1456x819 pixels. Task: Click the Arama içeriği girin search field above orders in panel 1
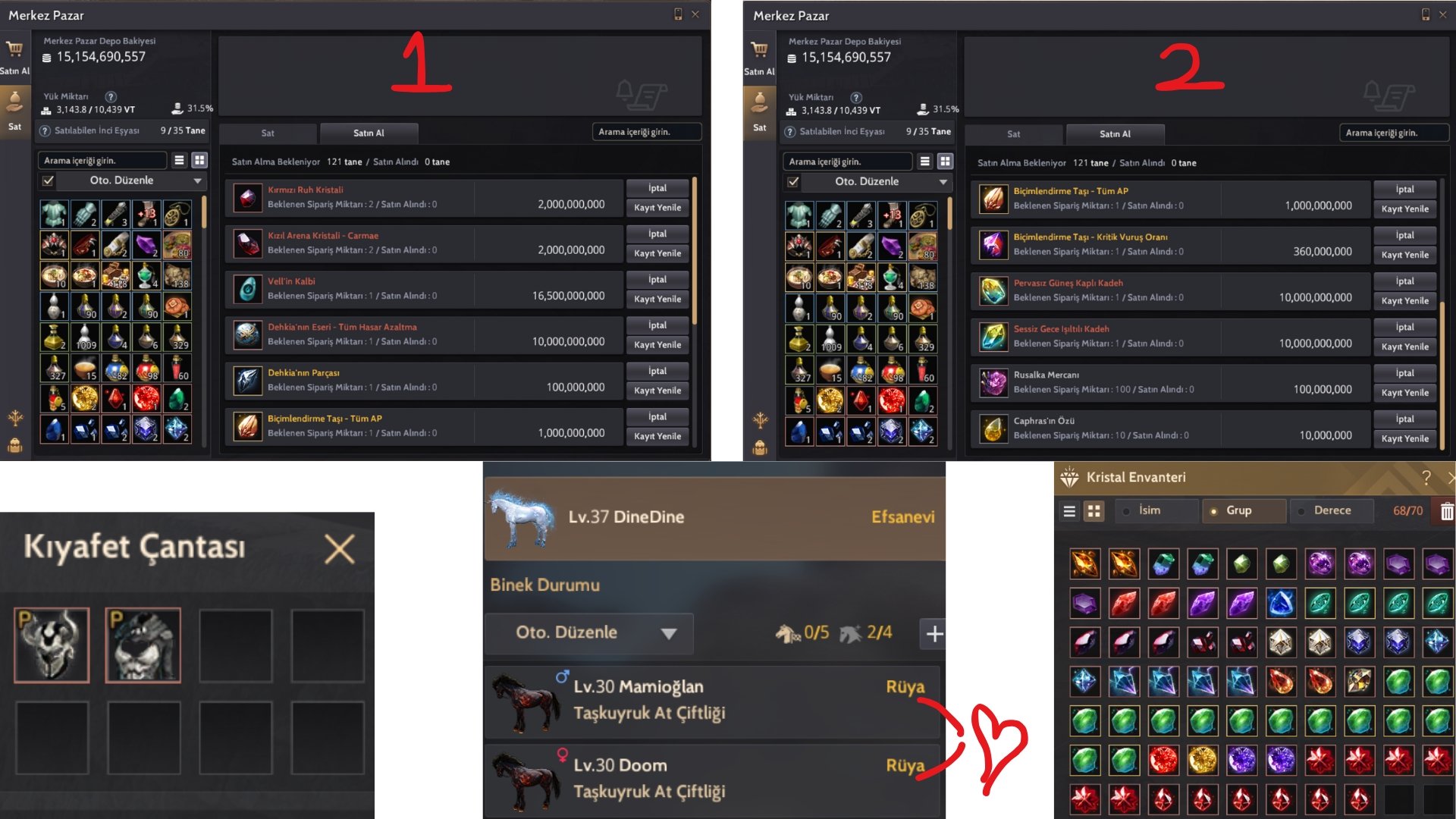pos(646,132)
